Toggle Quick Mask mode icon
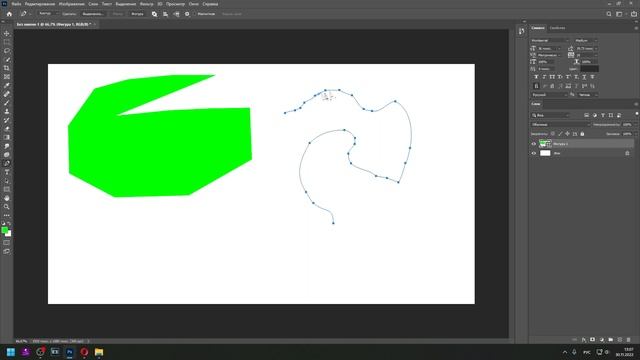Image resolution: width=640 pixels, height=360 pixels. point(7,242)
